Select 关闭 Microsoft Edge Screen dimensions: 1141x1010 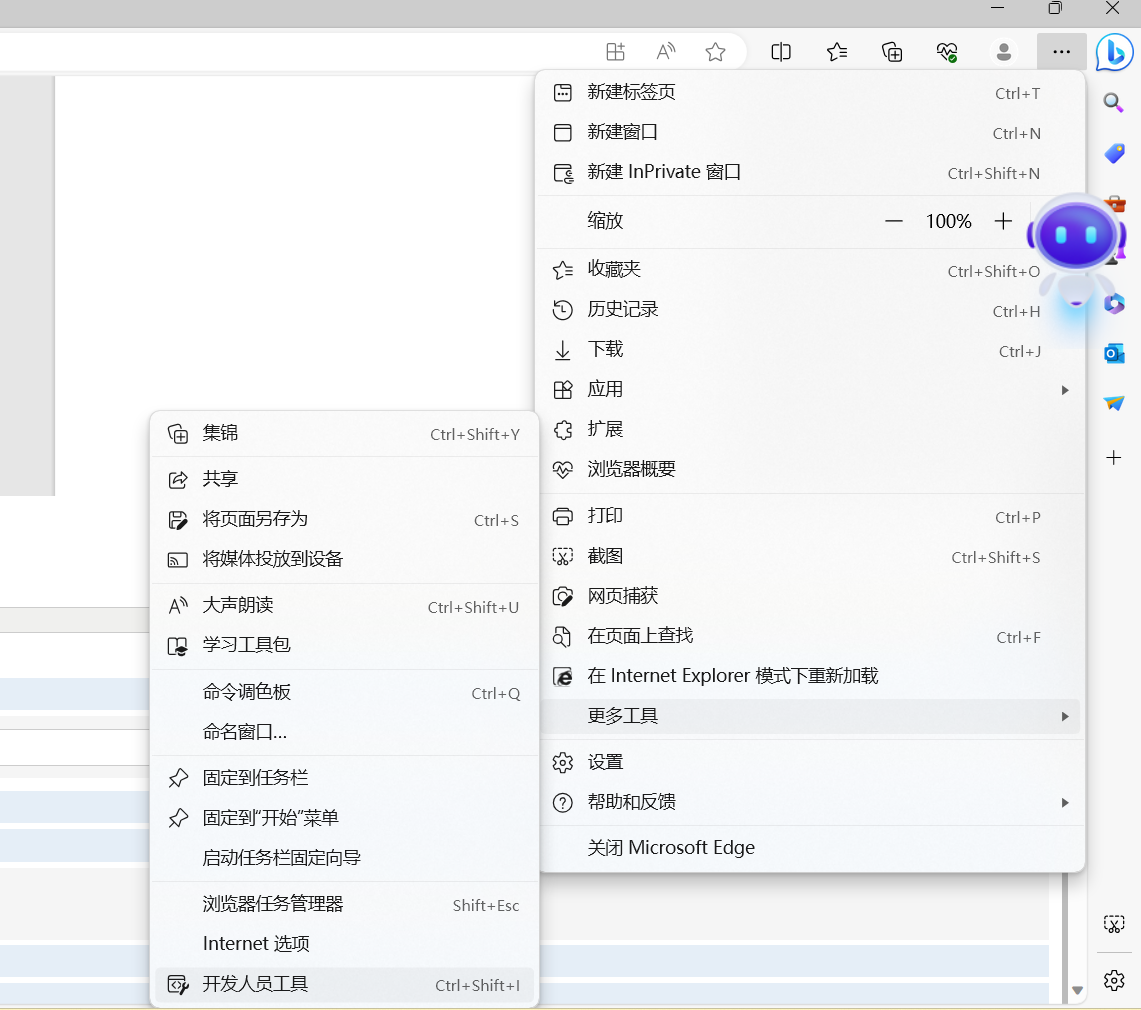tap(811, 848)
